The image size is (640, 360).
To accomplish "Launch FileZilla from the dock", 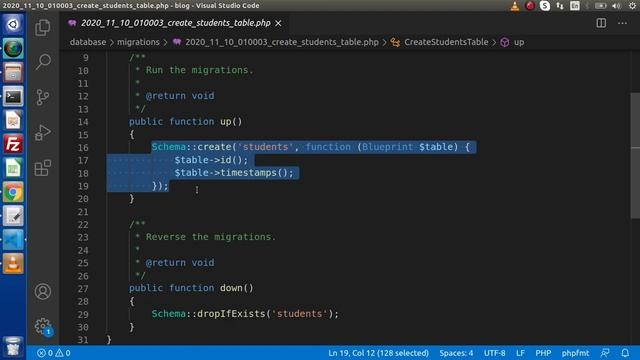I will pyautogui.click(x=13, y=144).
